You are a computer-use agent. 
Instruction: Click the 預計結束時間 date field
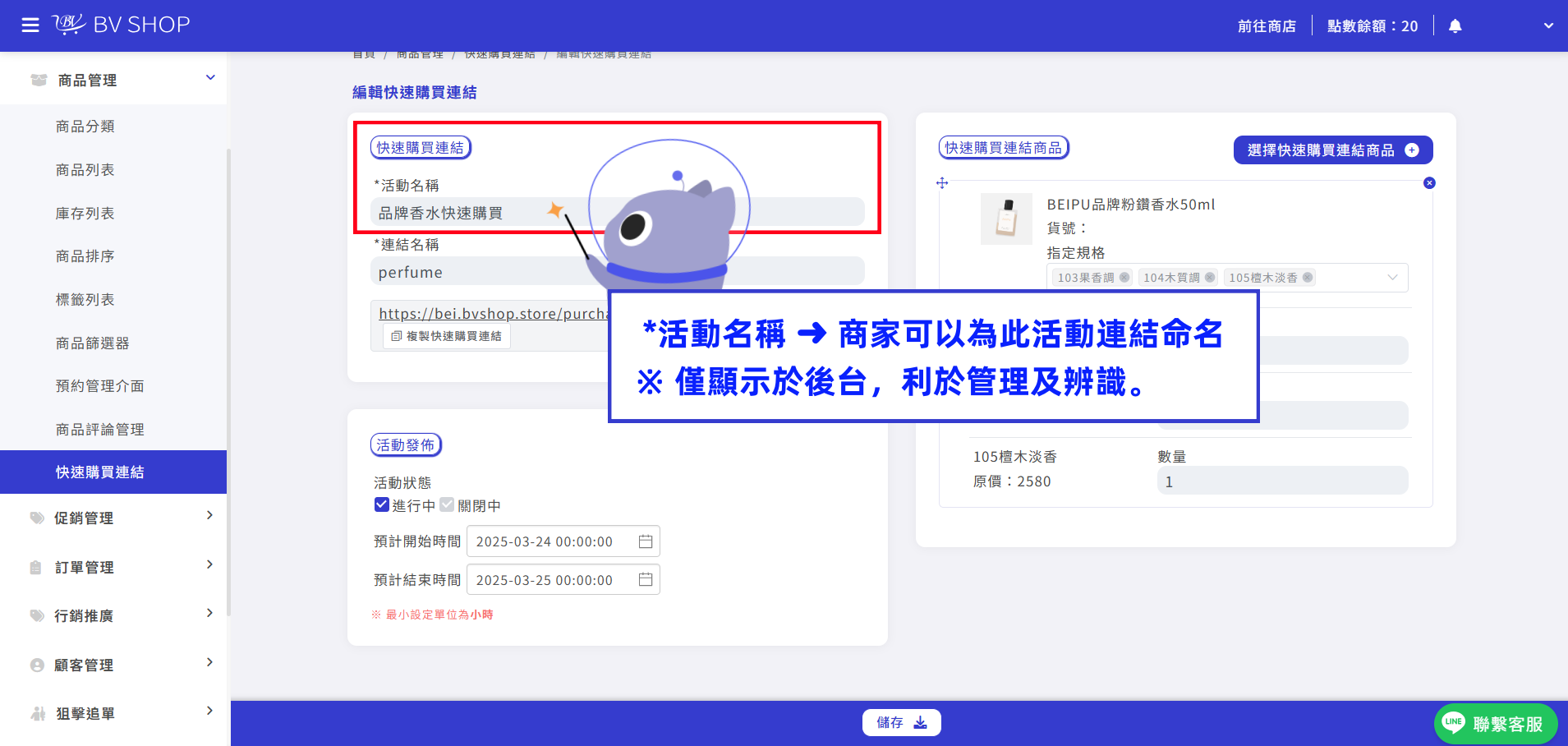point(563,580)
